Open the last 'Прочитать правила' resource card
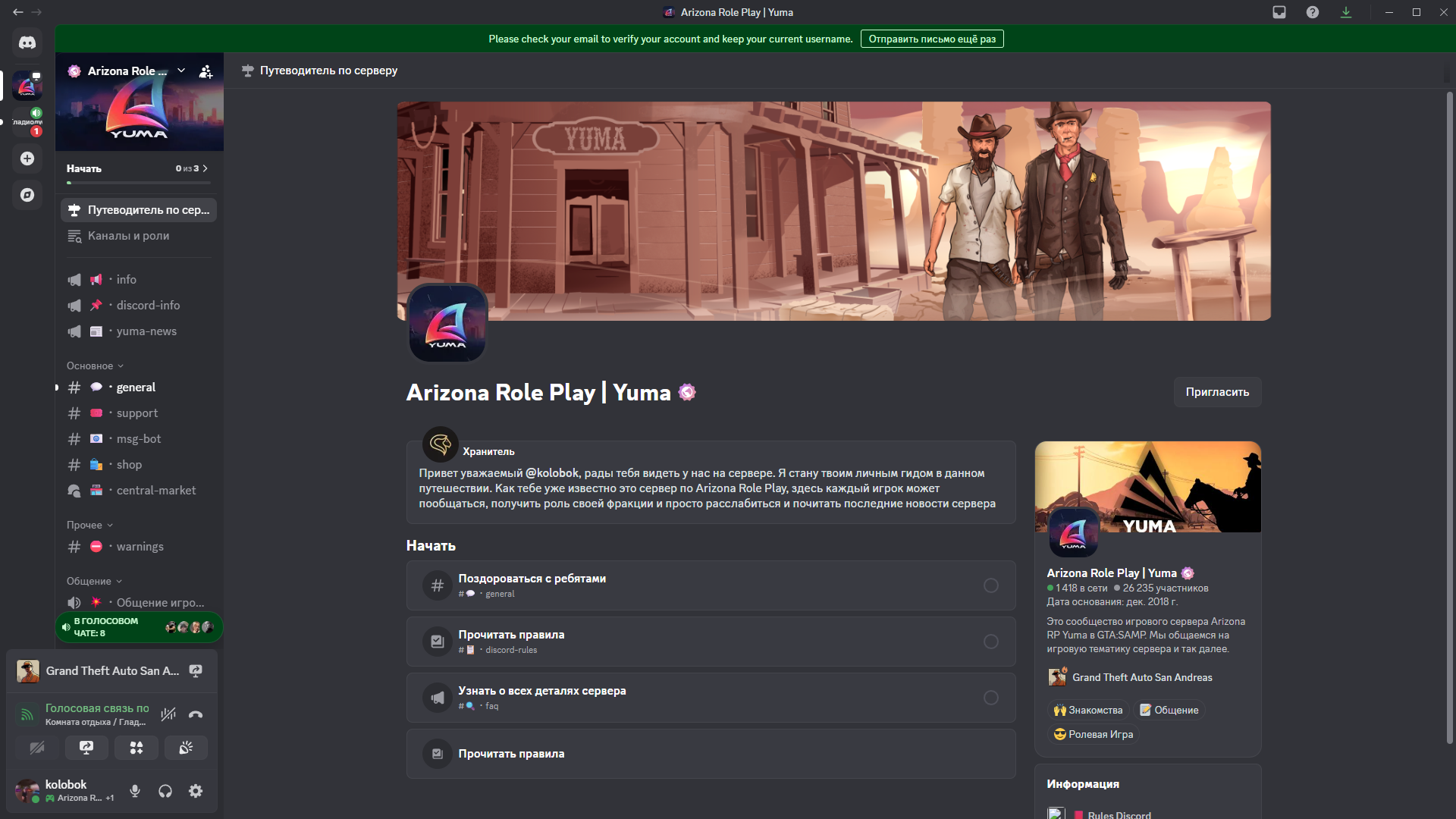 (x=711, y=754)
